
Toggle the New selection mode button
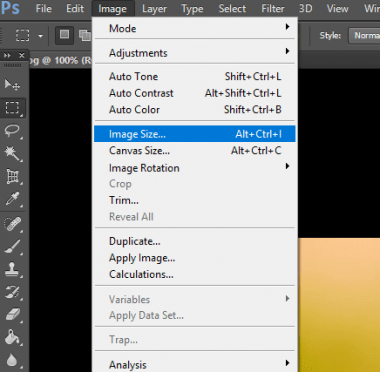(64, 35)
